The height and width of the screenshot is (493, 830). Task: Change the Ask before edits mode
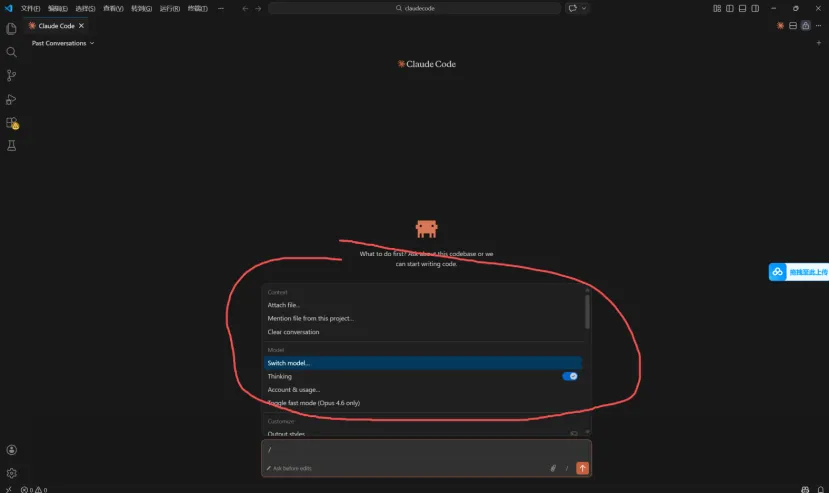289,468
